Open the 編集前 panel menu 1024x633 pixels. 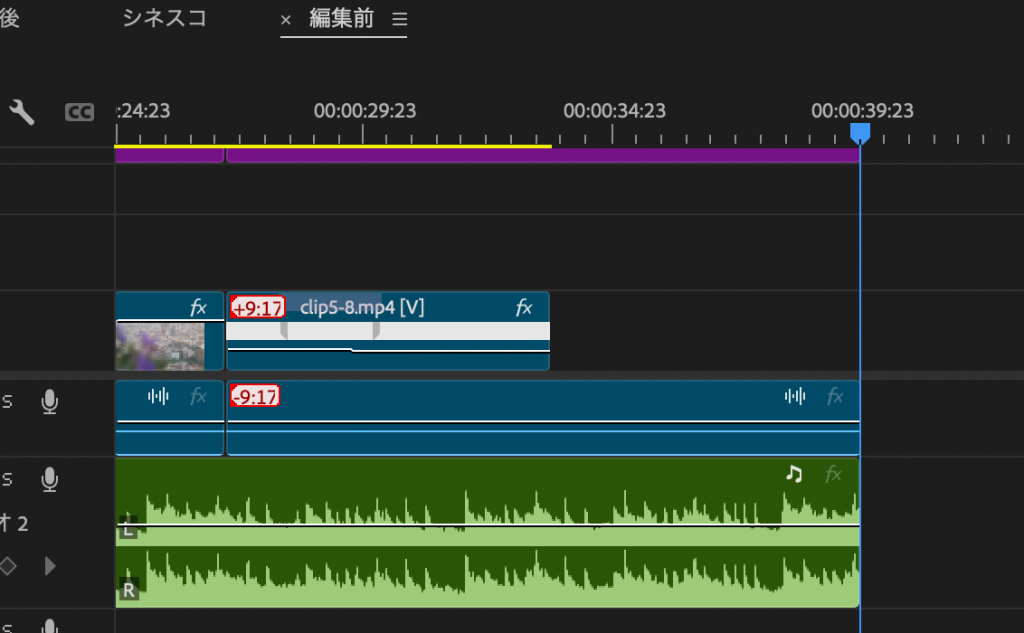point(400,20)
